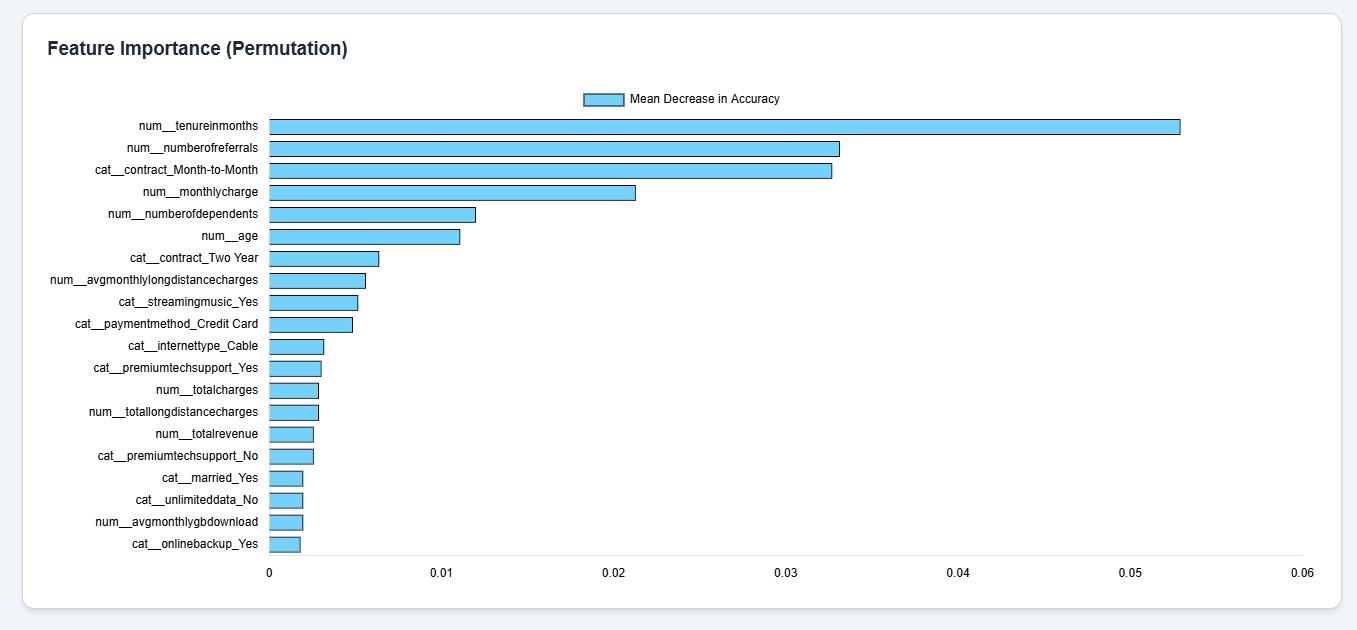Select the cat__streamingmusic_Yes bar
This screenshot has width=1357, height=630.
pos(313,303)
